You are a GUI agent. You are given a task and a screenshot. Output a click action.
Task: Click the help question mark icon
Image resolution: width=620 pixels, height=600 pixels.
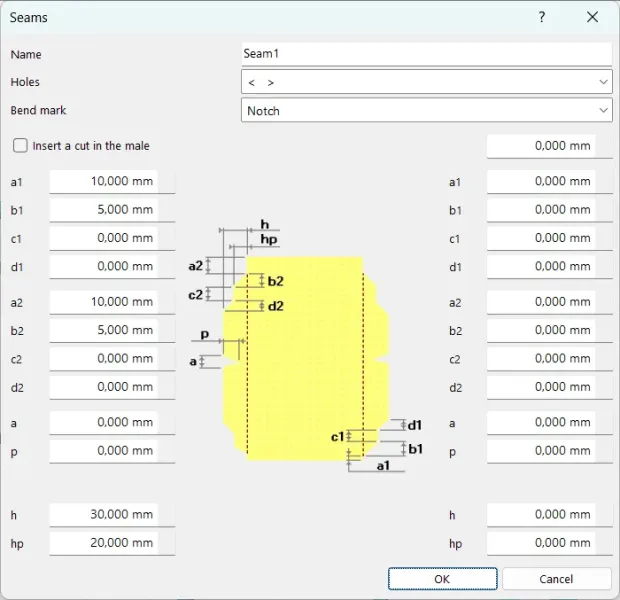tap(542, 17)
